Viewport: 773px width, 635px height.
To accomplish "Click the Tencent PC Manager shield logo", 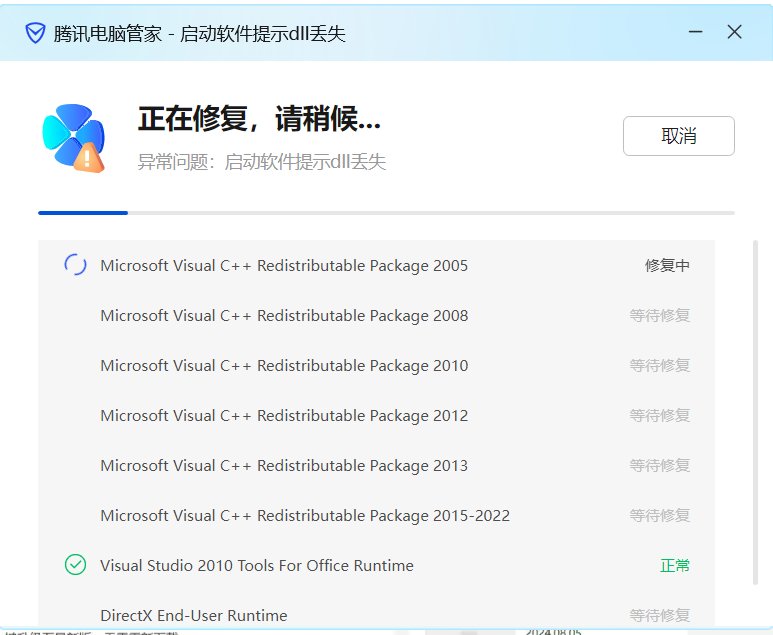I will 35,33.
